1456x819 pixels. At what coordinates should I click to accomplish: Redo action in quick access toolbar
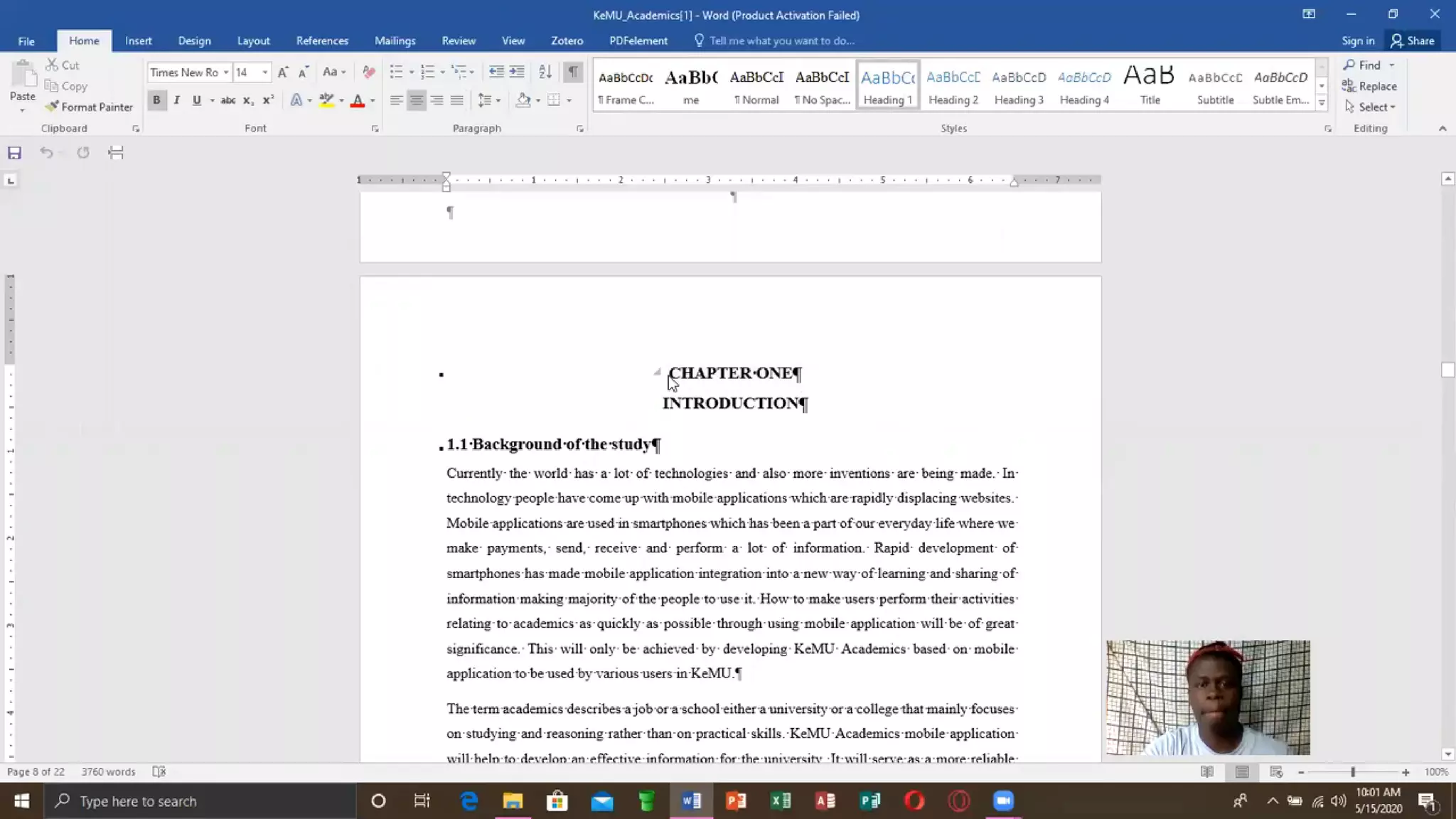click(x=83, y=153)
